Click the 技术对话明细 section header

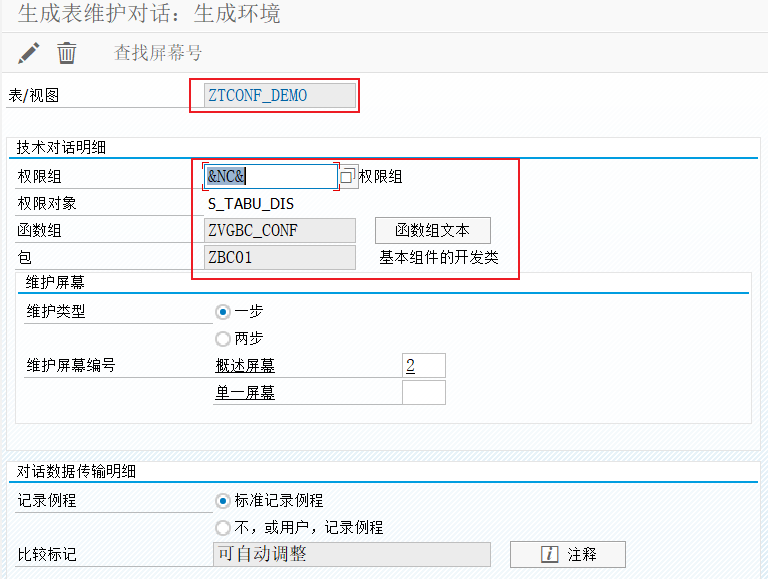[61, 147]
